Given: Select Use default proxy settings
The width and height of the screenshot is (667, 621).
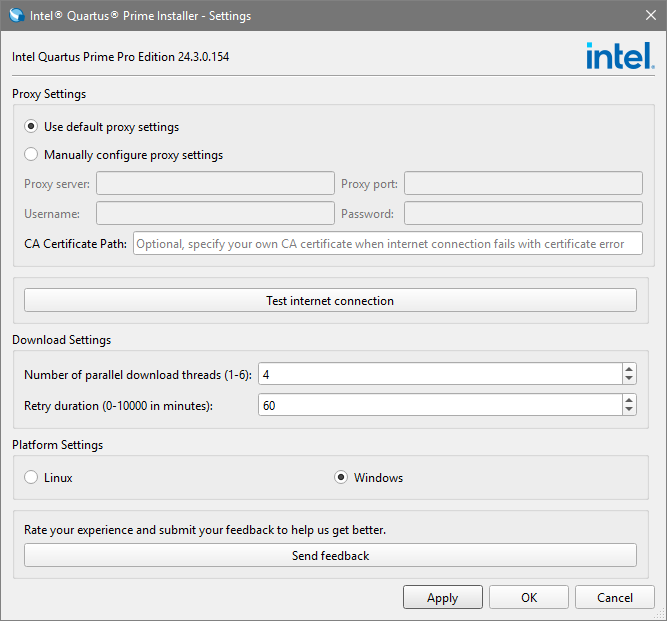Looking at the screenshot, I should pos(31,127).
